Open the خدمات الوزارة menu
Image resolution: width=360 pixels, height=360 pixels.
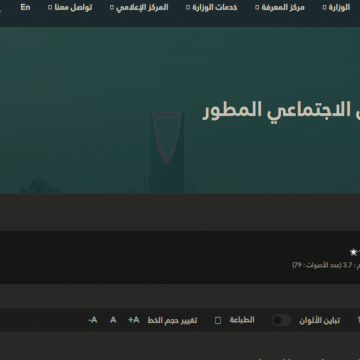[x=215, y=7]
